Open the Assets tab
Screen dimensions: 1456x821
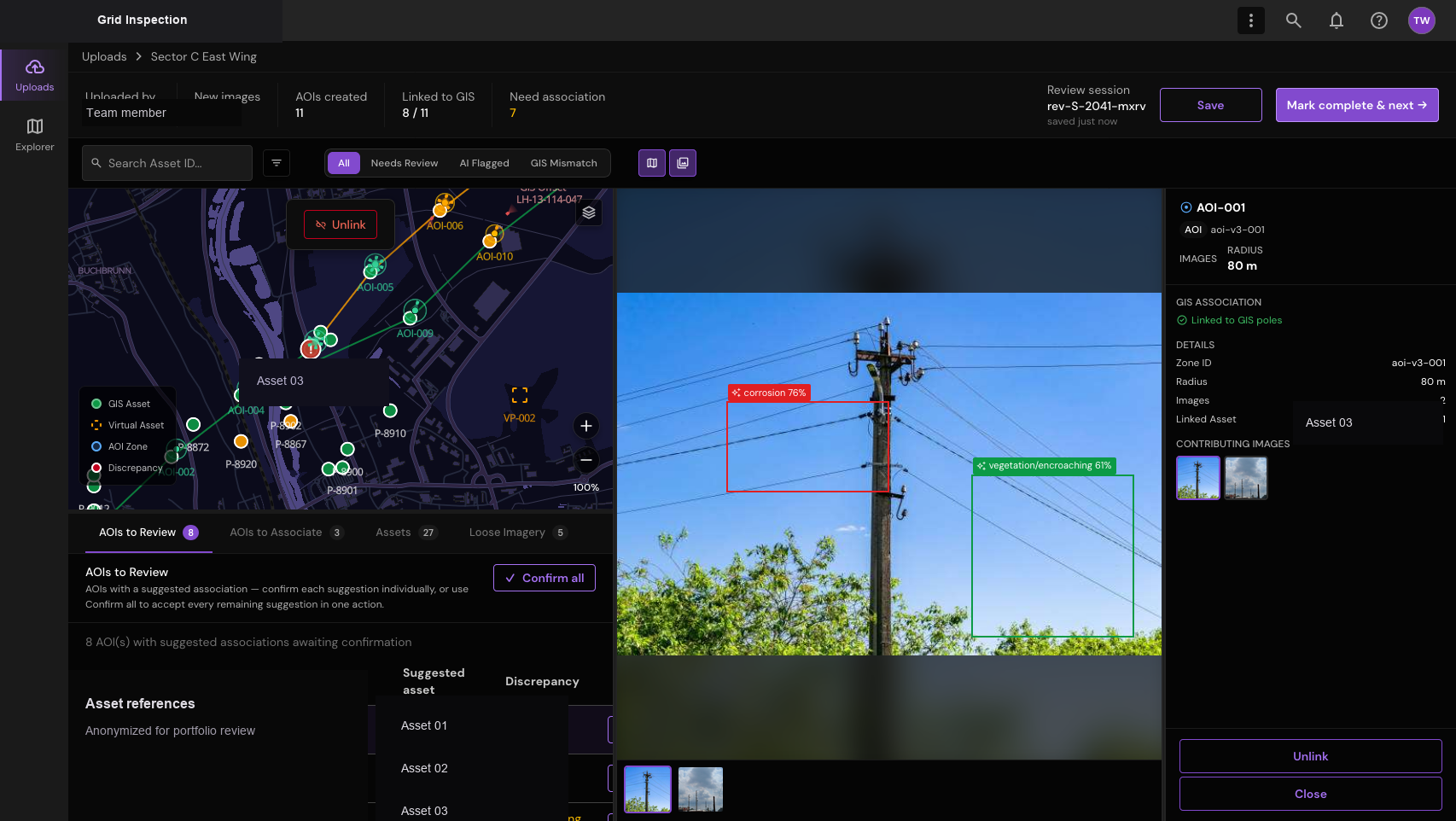407,533
